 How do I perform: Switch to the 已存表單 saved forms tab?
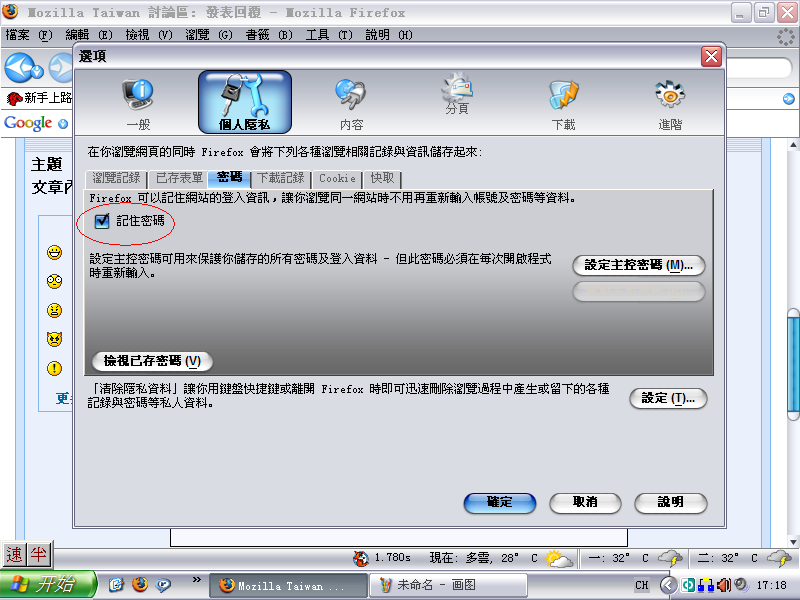[180, 178]
